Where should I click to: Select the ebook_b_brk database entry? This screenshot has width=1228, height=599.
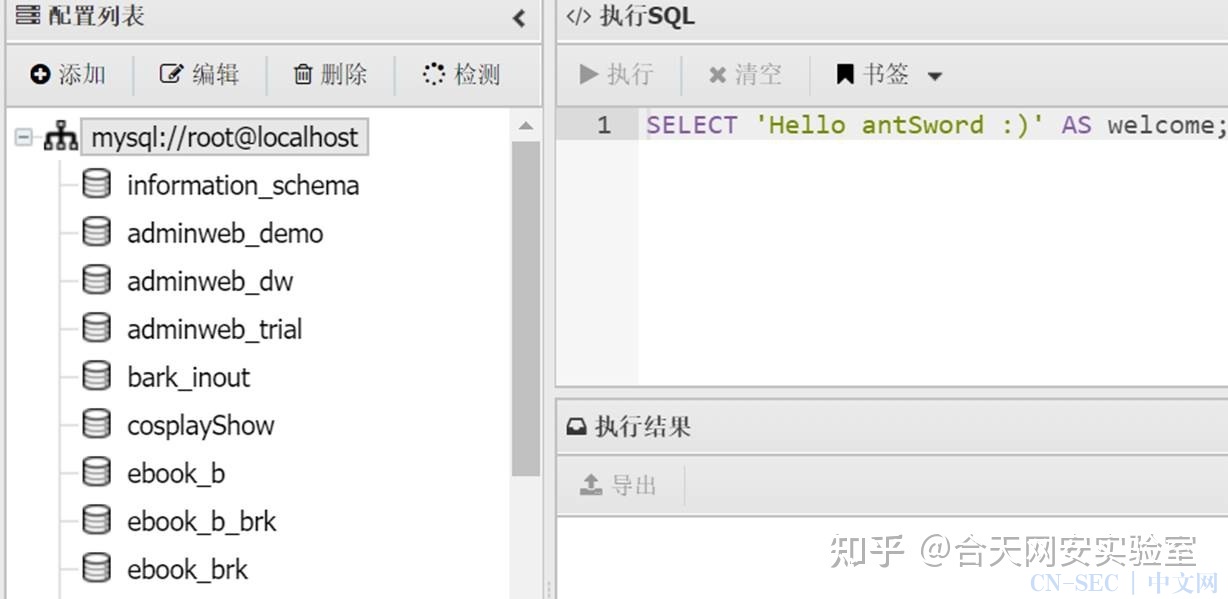(x=201, y=521)
